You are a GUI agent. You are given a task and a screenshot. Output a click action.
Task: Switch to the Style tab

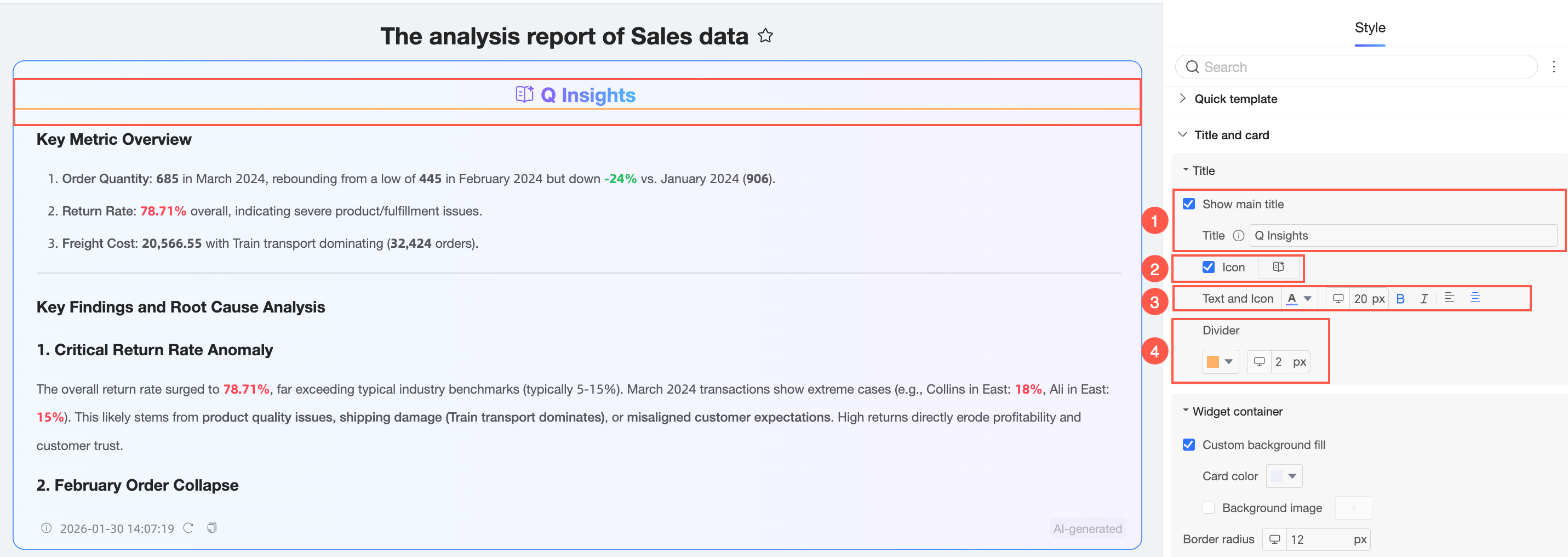tap(1370, 28)
